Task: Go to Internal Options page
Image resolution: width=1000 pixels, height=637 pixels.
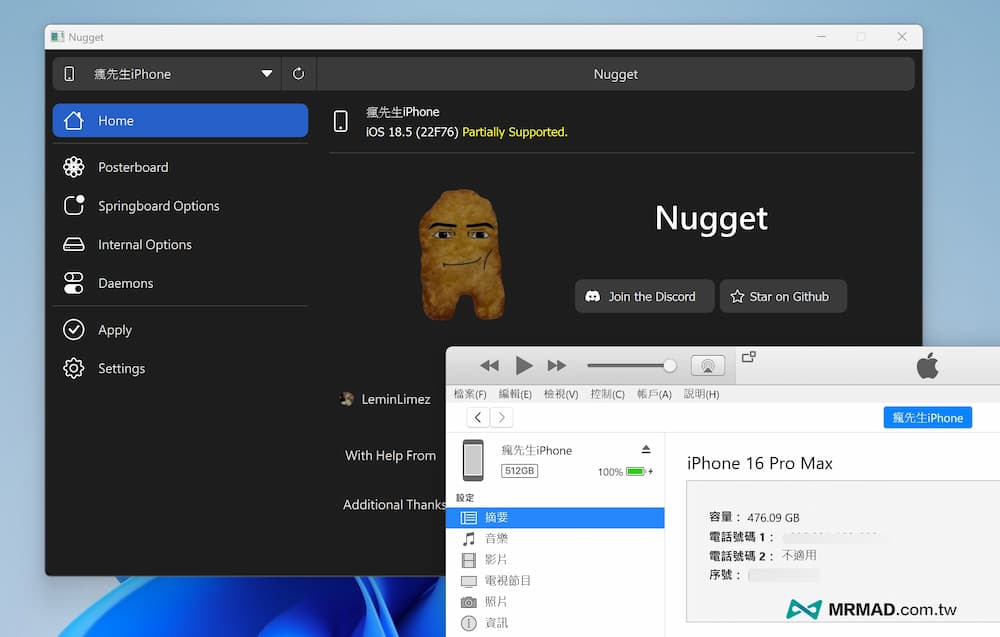Action: pos(144,245)
